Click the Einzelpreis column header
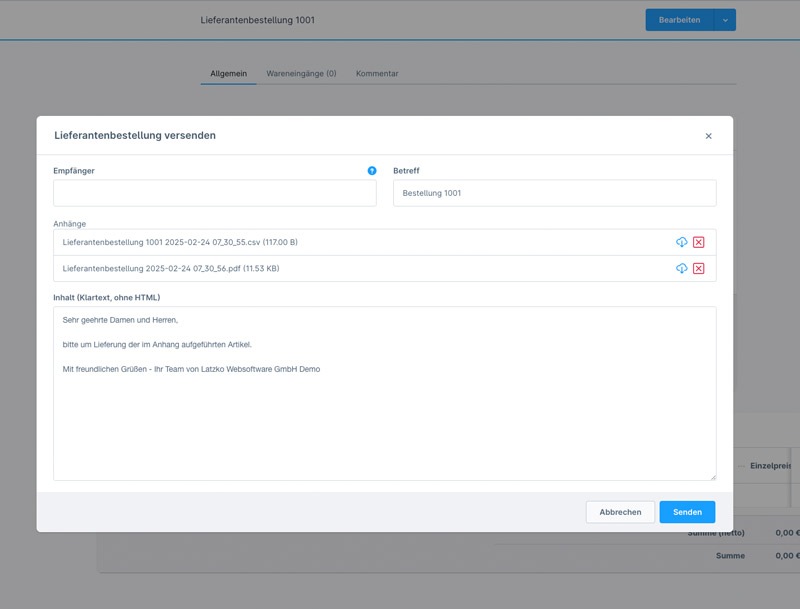 [770, 466]
